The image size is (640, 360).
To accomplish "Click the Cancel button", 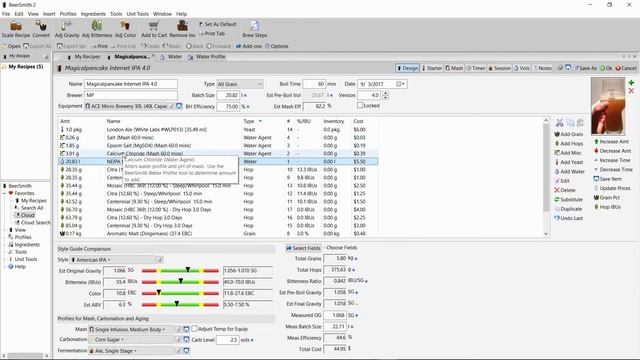I will tap(626, 68).
